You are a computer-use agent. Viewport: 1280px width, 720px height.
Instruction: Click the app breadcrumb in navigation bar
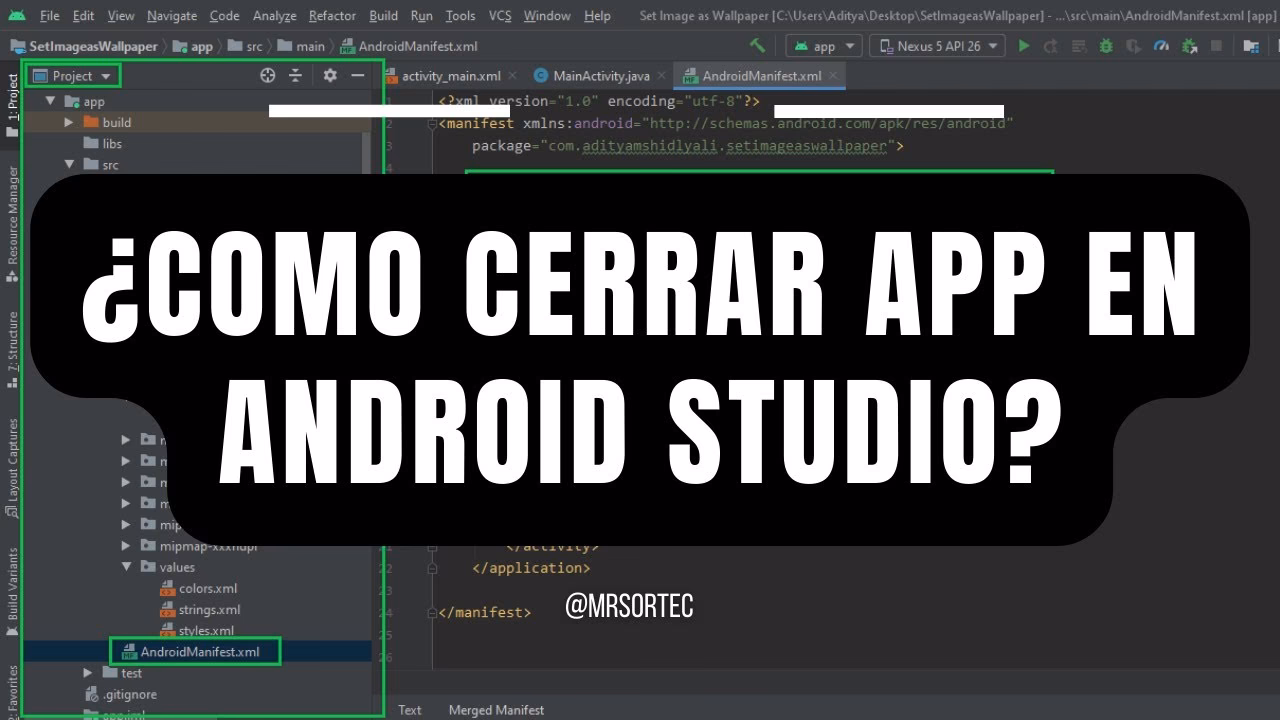[x=192, y=46]
